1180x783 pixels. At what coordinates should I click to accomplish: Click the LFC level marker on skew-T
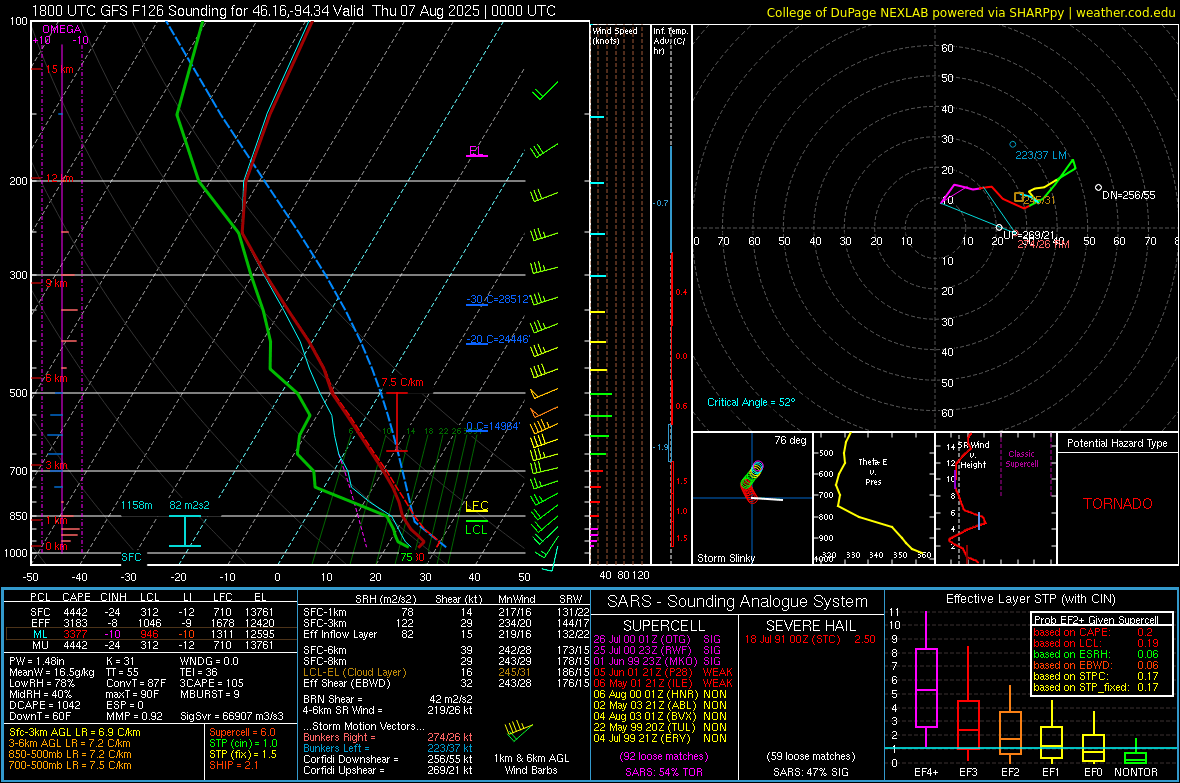476,507
